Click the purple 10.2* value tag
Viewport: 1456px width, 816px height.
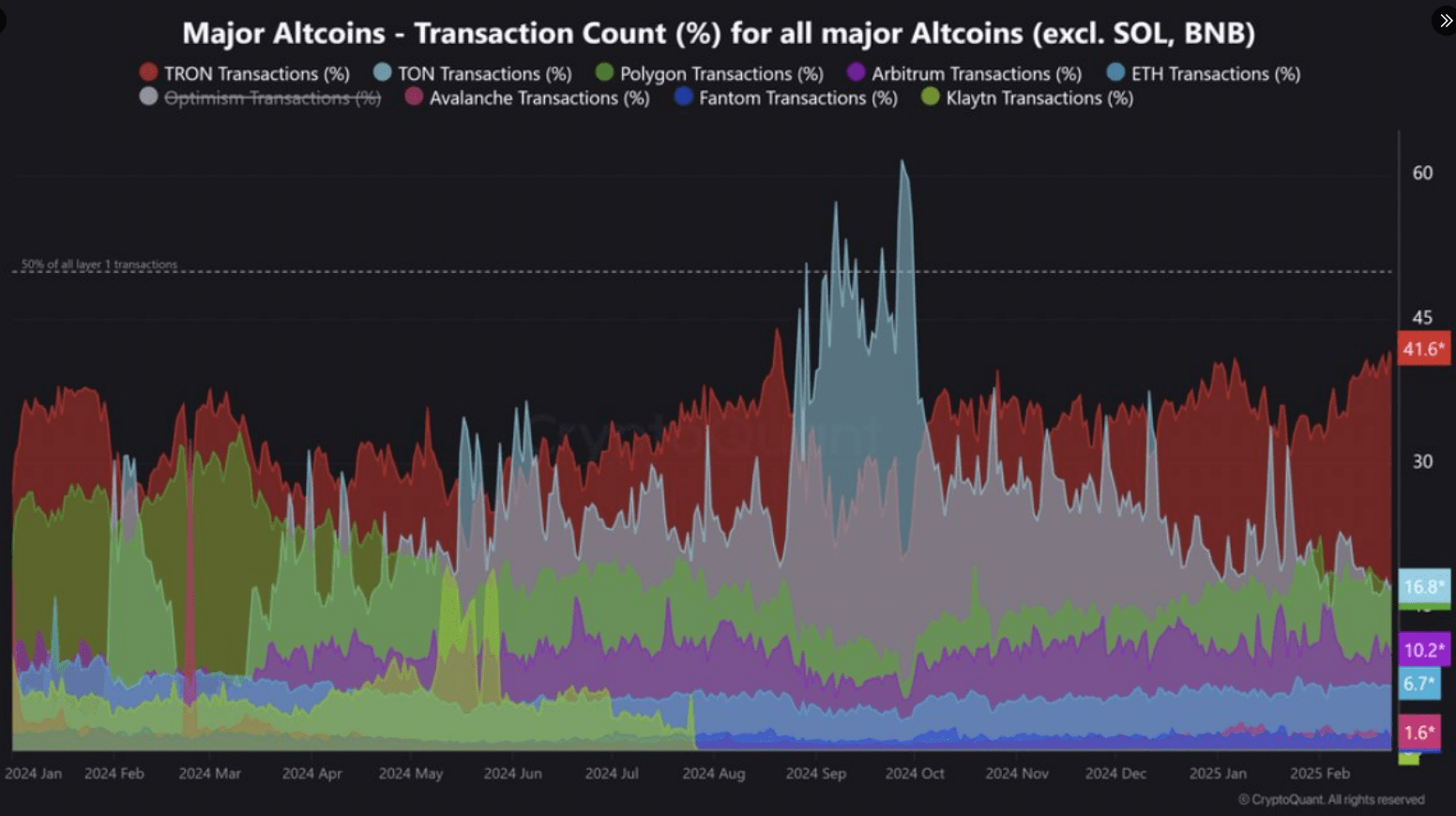[1423, 649]
